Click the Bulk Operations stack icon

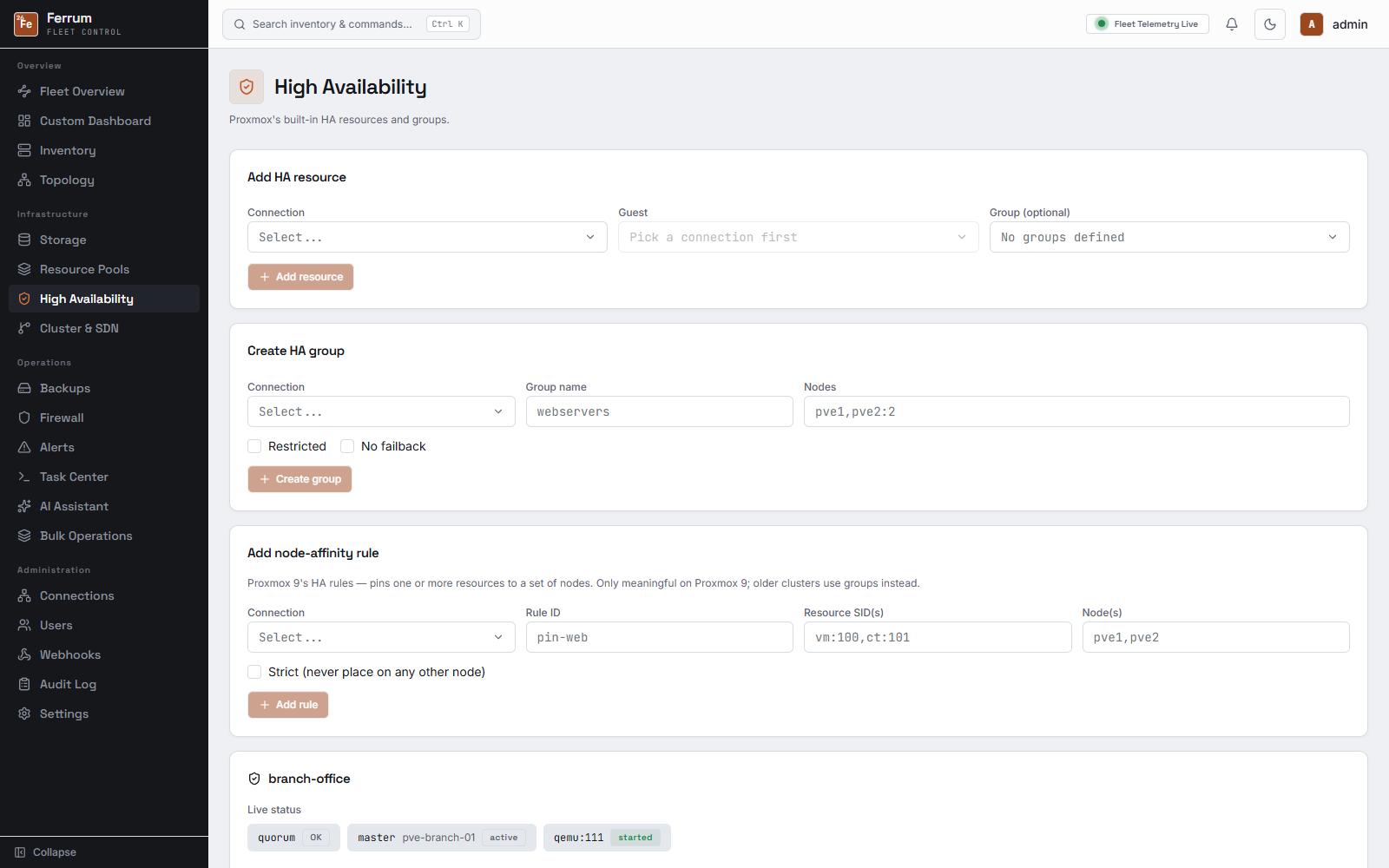tap(24, 536)
